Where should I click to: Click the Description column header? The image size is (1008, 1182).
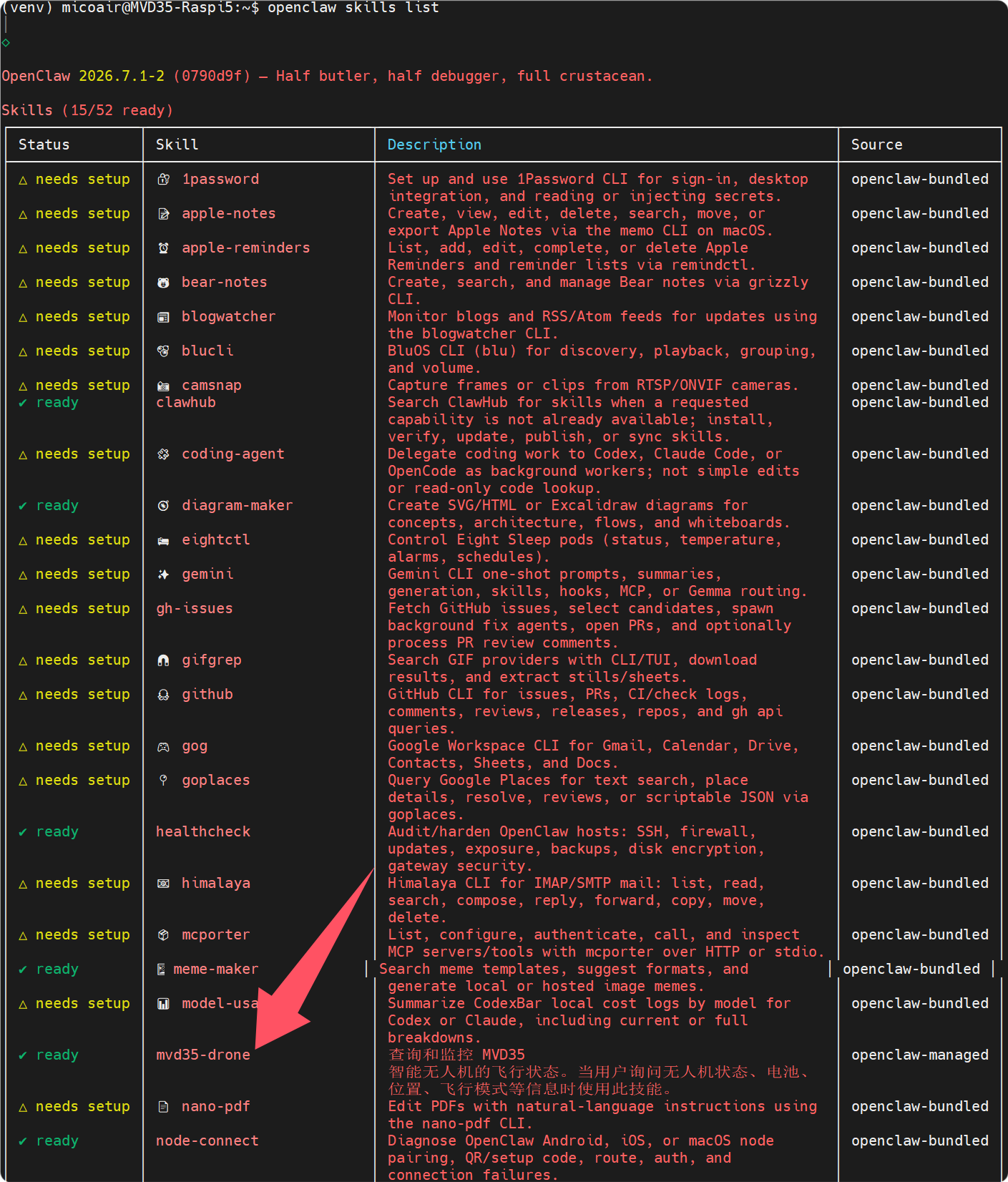[x=434, y=145]
